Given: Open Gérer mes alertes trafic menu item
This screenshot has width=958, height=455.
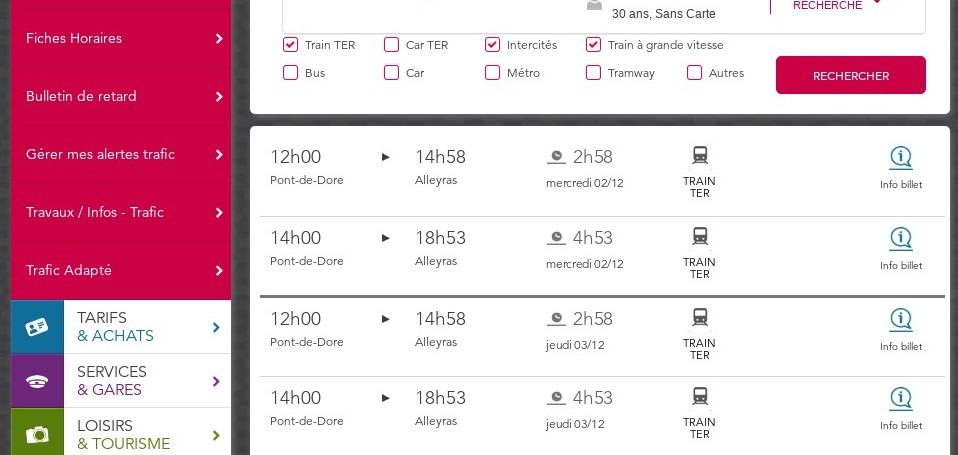Looking at the screenshot, I should pos(121,155).
